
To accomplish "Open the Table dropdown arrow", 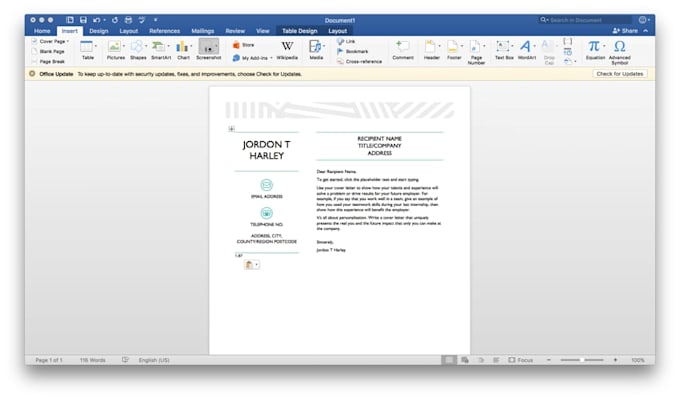I will click(96, 46).
